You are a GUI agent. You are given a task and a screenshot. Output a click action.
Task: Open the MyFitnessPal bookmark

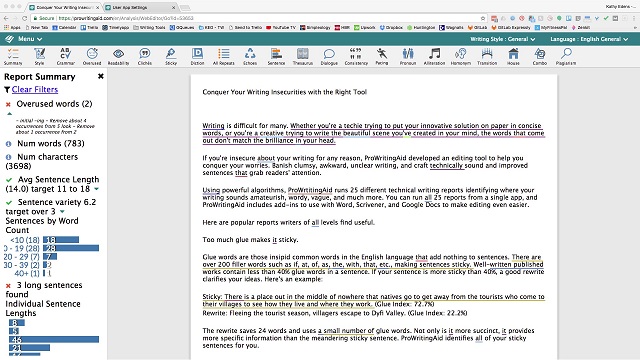[x=551, y=28]
